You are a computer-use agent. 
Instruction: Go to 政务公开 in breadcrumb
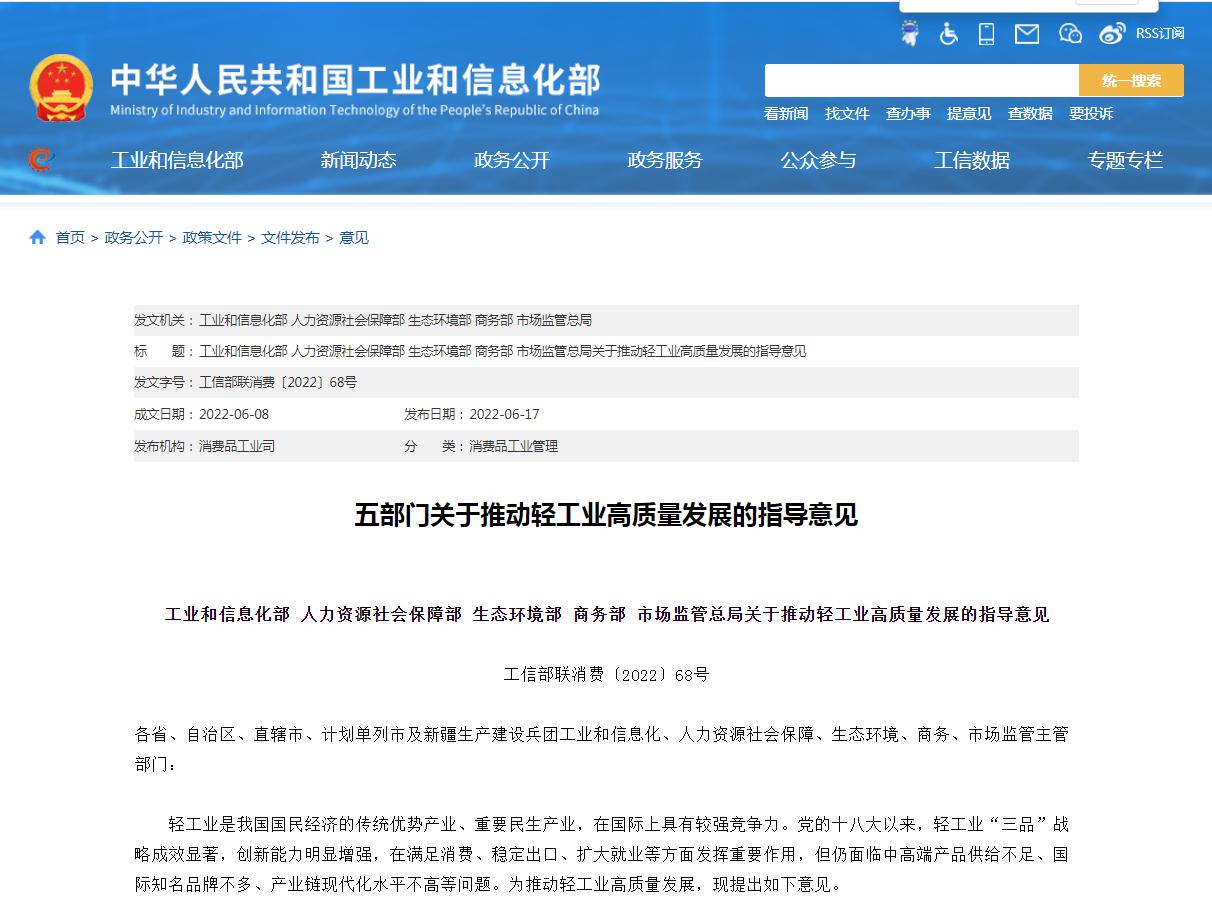coord(134,237)
